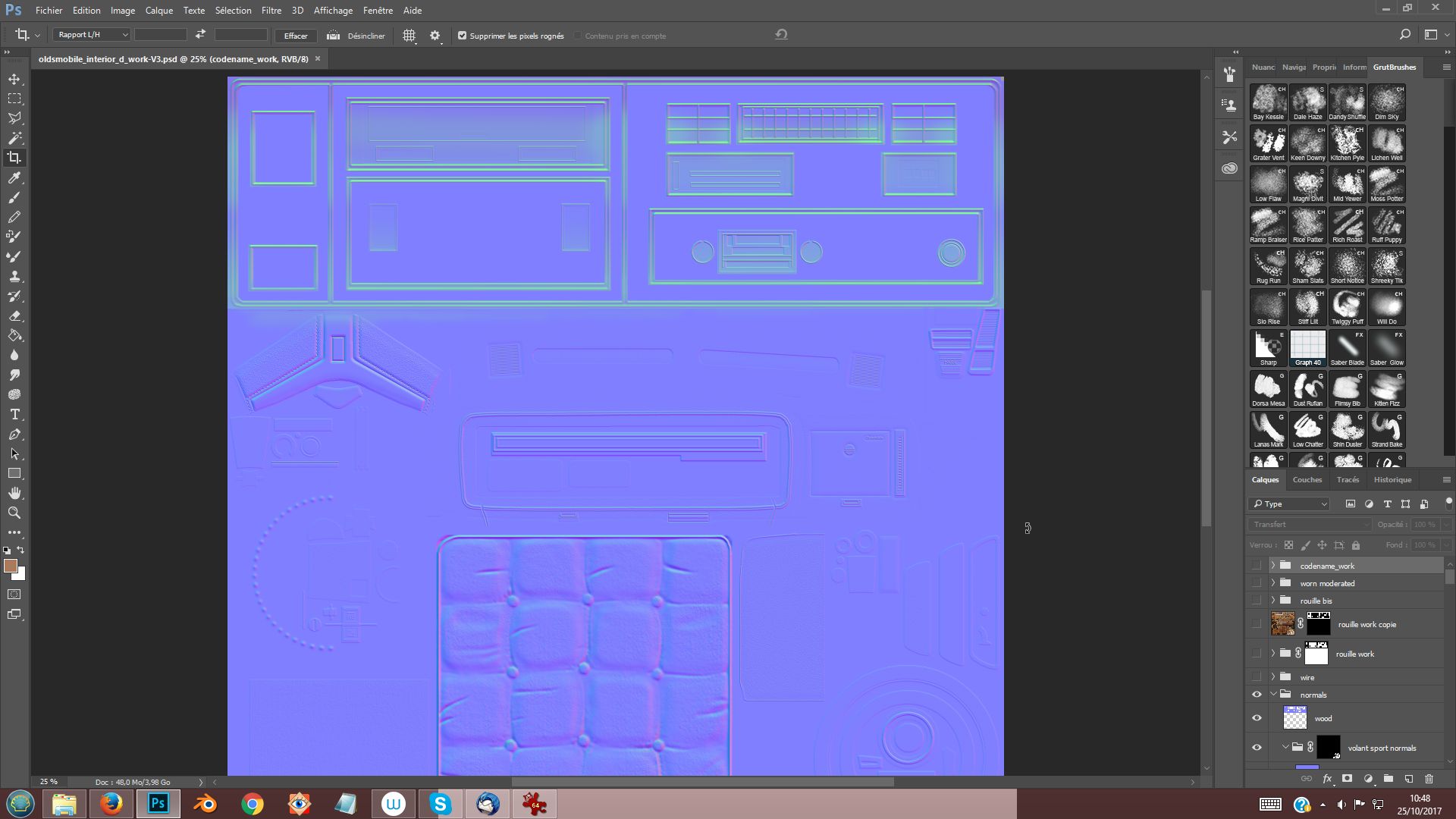Click the layer effects fx icon
Image resolution: width=1456 pixels, height=819 pixels.
click(1327, 779)
